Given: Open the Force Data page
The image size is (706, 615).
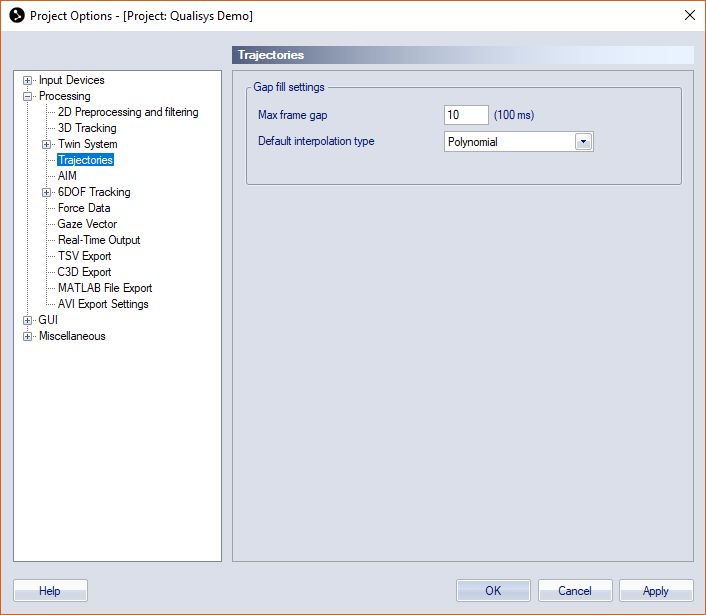Looking at the screenshot, I should [x=84, y=208].
